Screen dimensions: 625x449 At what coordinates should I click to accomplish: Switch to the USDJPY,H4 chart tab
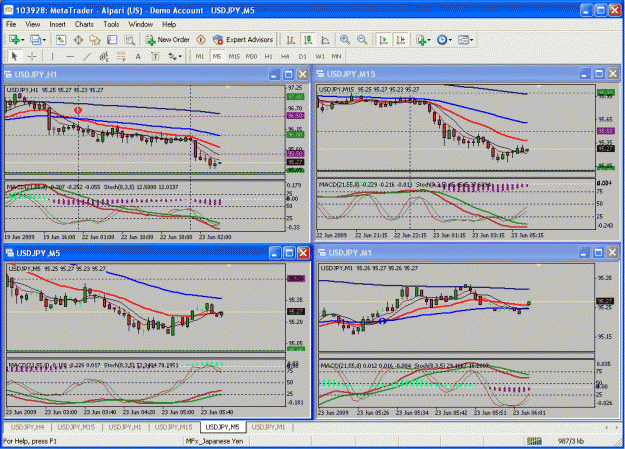pyautogui.click(x=28, y=427)
